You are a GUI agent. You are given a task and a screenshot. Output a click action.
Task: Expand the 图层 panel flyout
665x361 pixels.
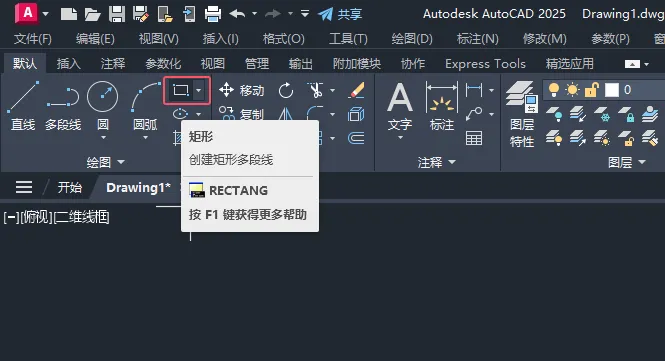coord(627,162)
